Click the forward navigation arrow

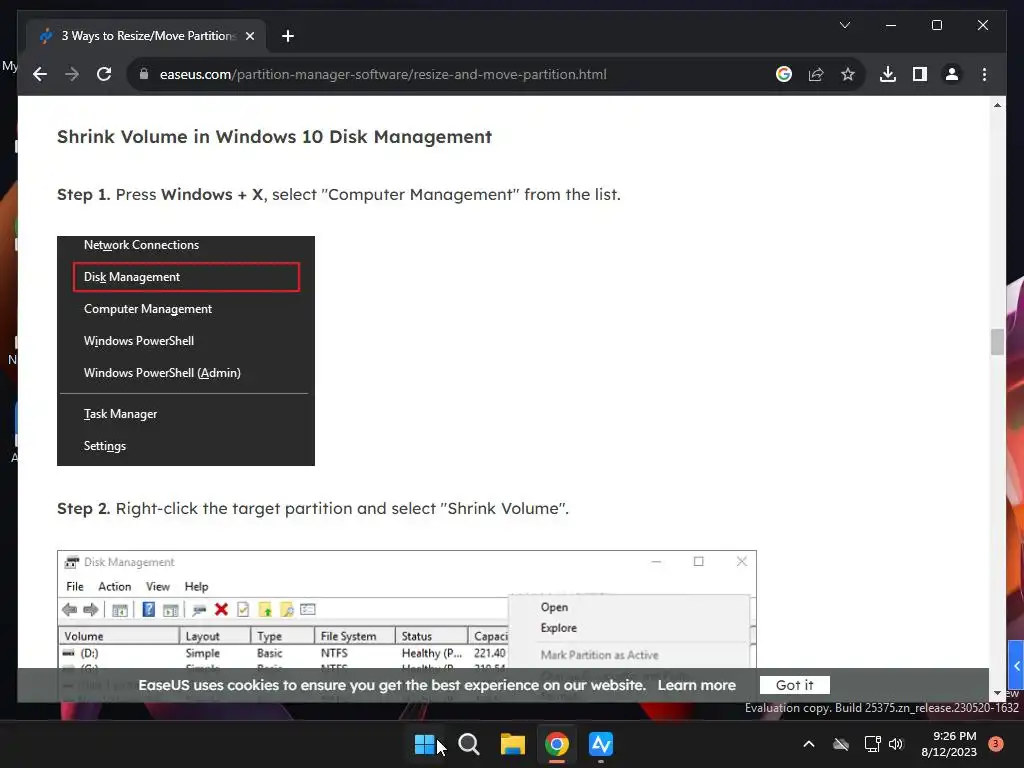click(72, 74)
